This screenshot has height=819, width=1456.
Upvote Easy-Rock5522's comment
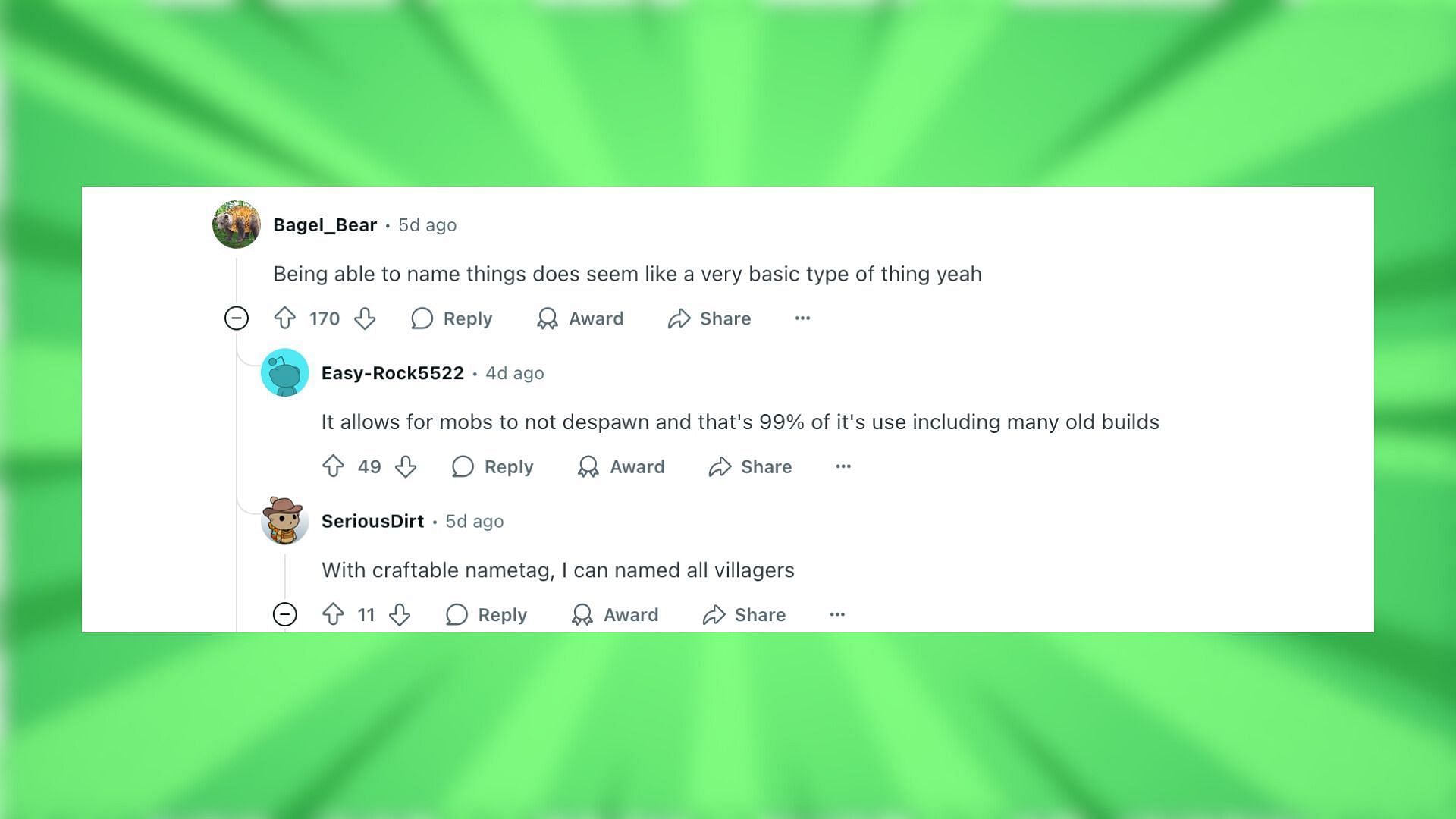(333, 466)
